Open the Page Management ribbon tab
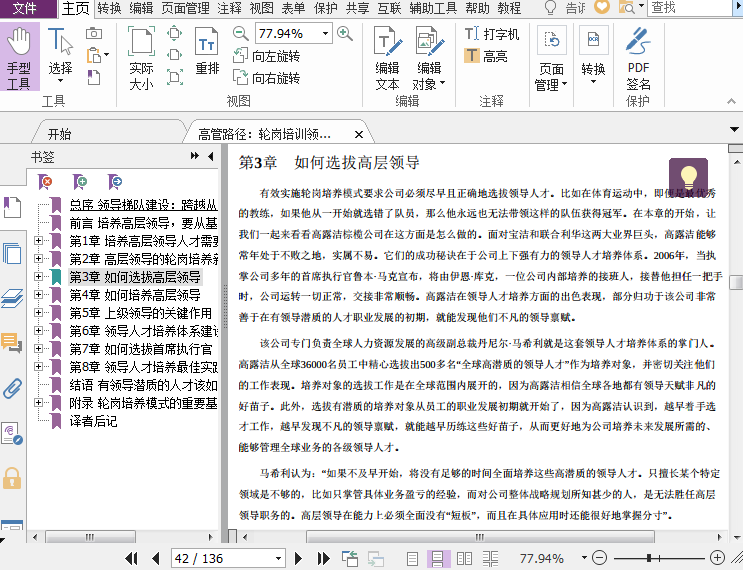The height and width of the screenshot is (570, 743). 185,8
